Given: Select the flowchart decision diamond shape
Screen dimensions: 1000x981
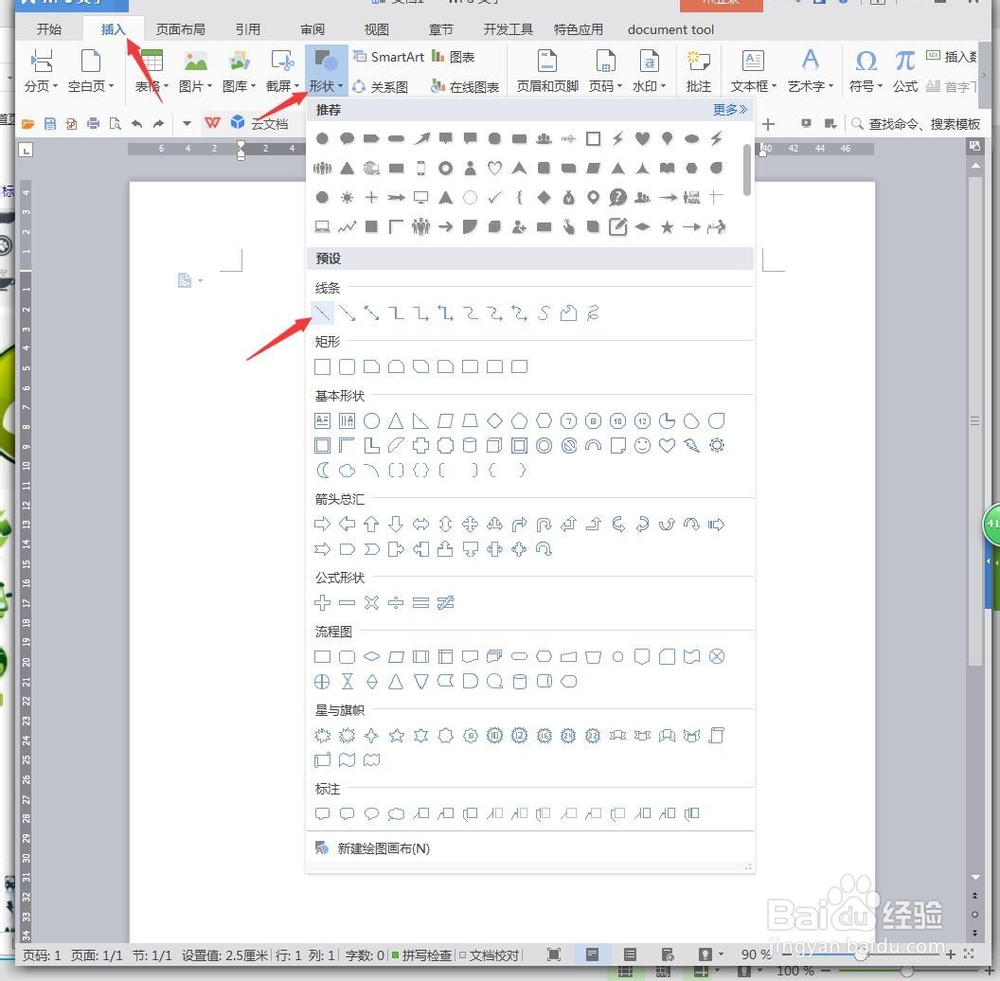Looking at the screenshot, I should [x=372, y=656].
